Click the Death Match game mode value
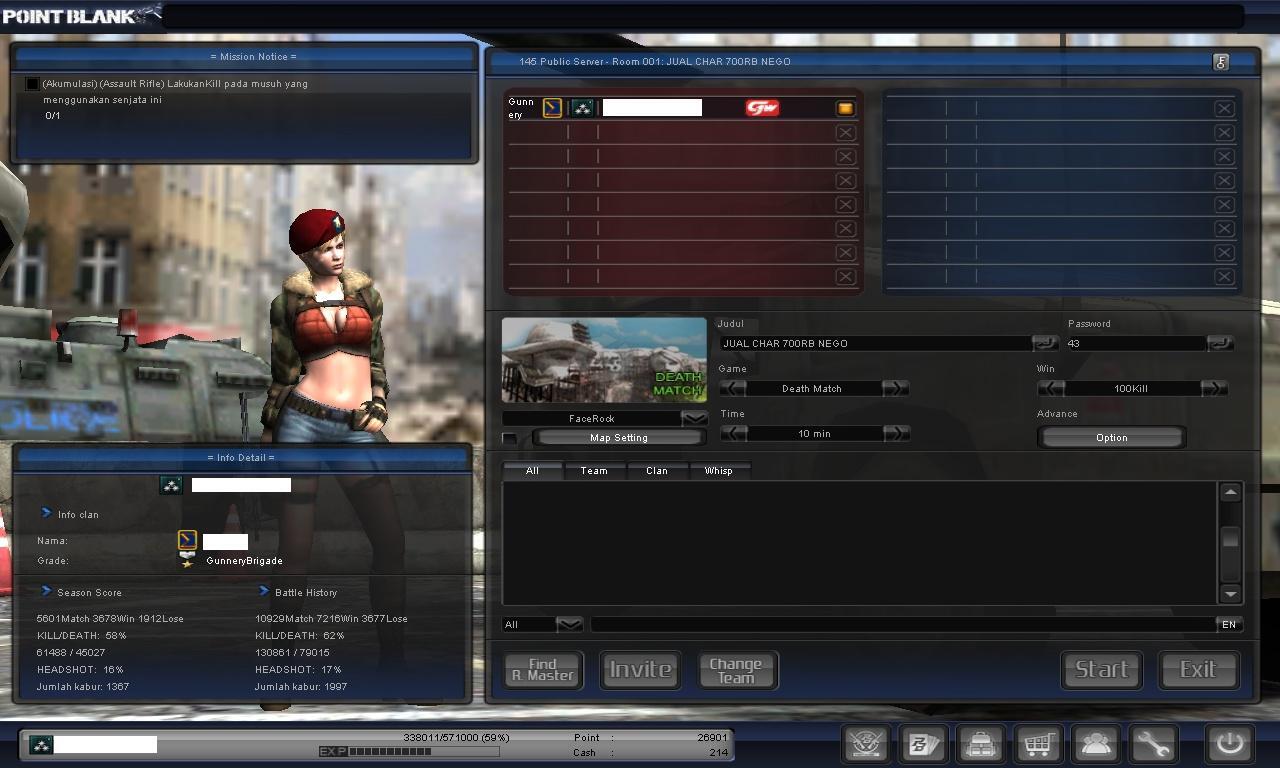The height and width of the screenshot is (768, 1280). [812, 388]
